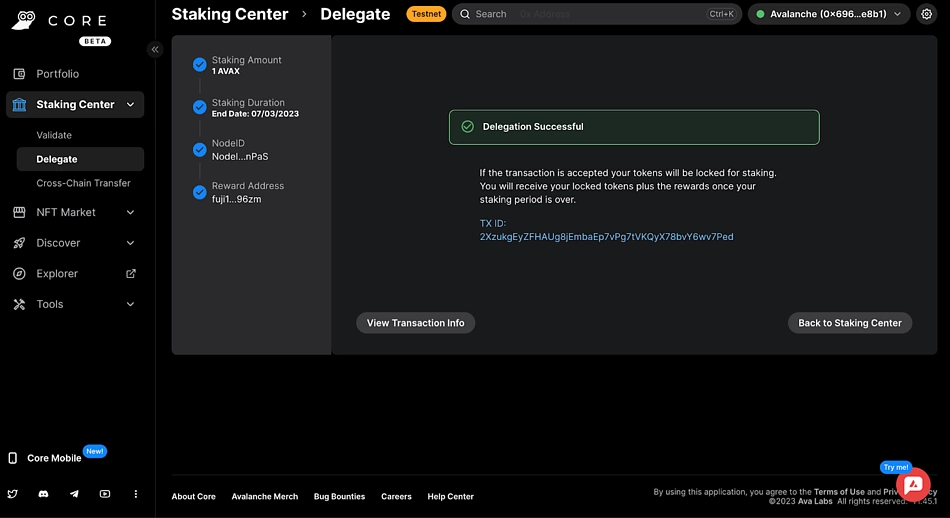Select Validate in the Staking Center submenu

(x=54, y=135)
